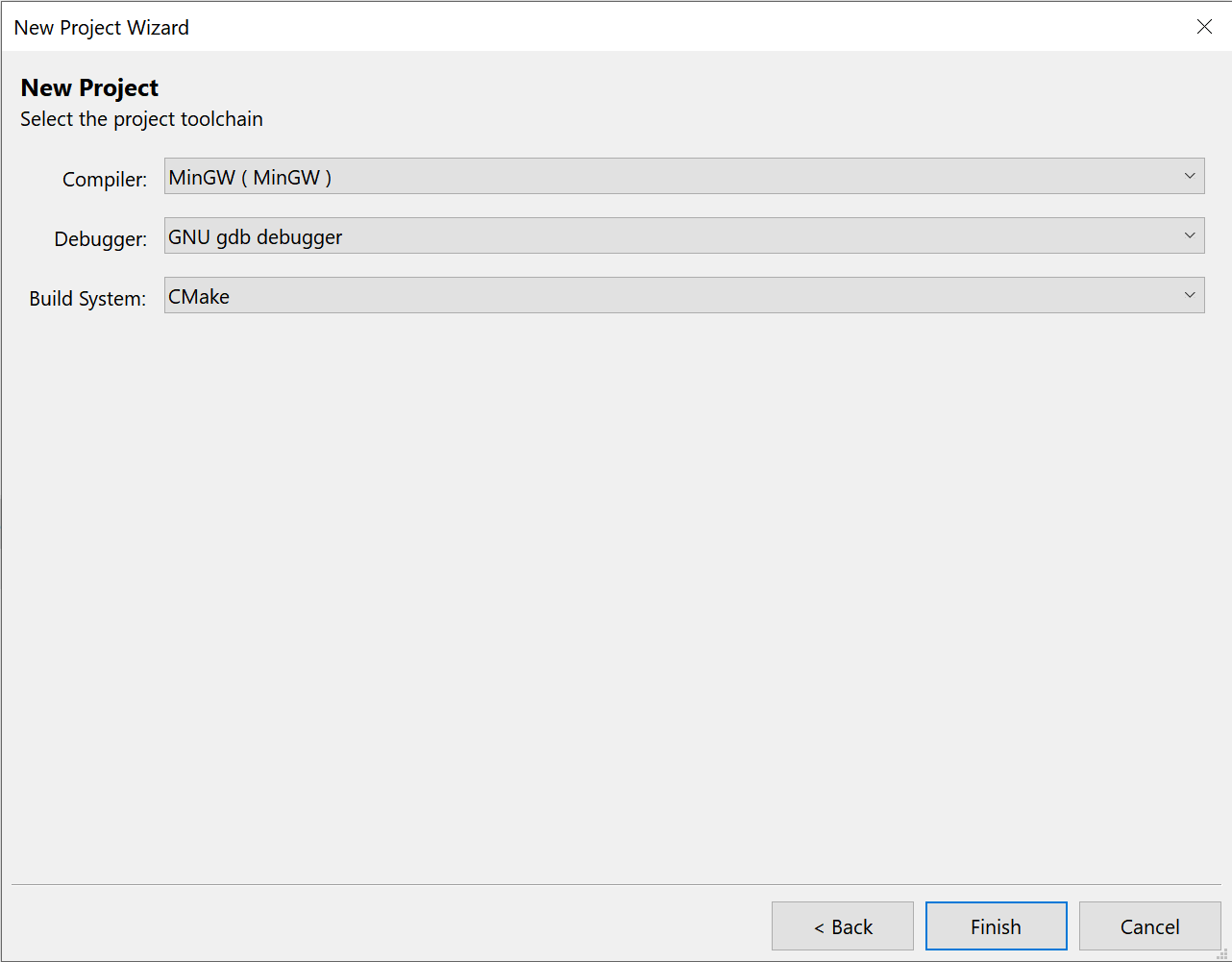Click the "New Project" heading
Screen dimensions: 1232x962
[x=88, y=87]
